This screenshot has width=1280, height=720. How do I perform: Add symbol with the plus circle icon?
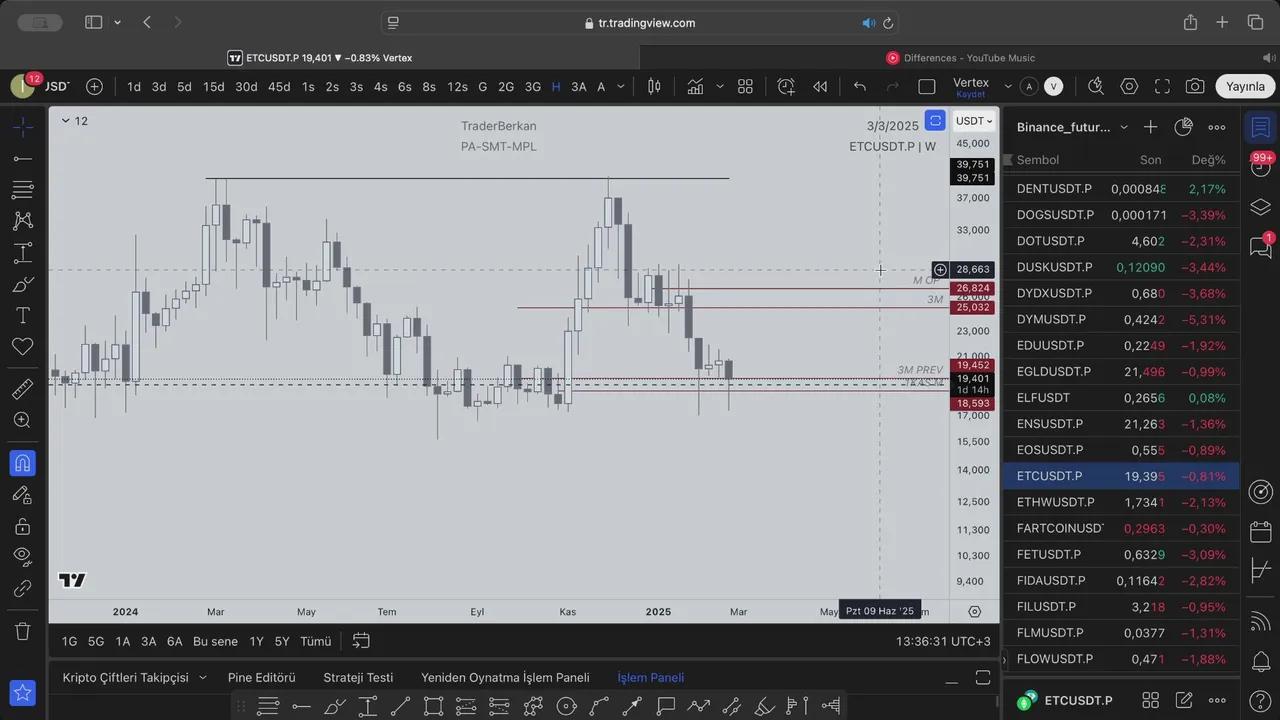94,87
